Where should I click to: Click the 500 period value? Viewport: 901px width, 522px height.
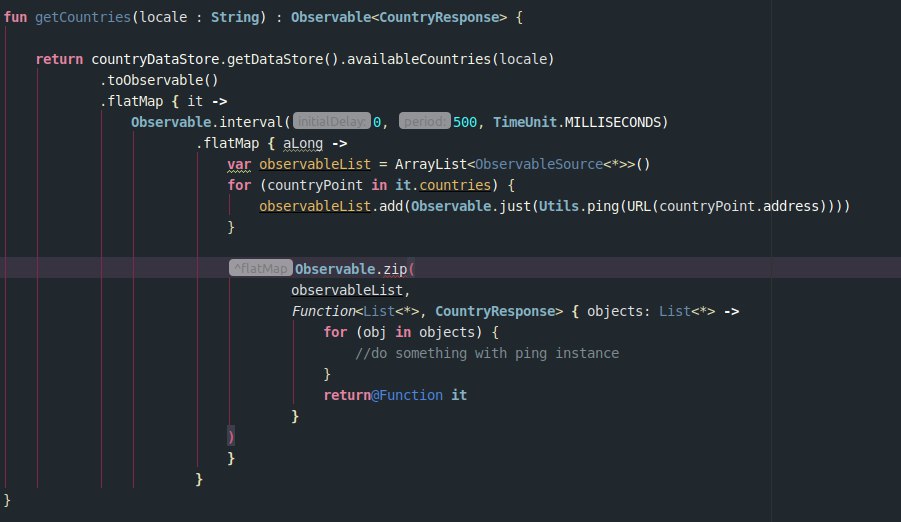[x=465, y=122]
